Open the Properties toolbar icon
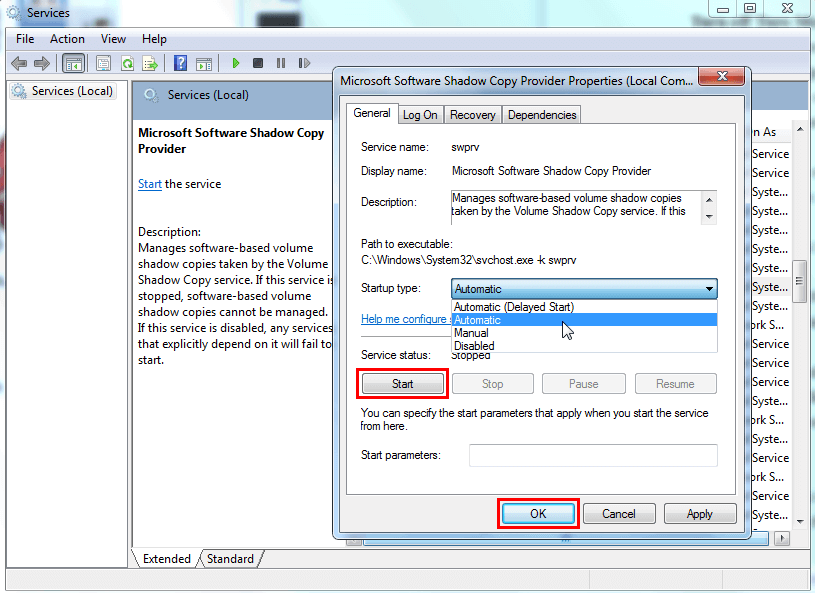The width and height of the screenshot is (815, 593). pos(103,63)
